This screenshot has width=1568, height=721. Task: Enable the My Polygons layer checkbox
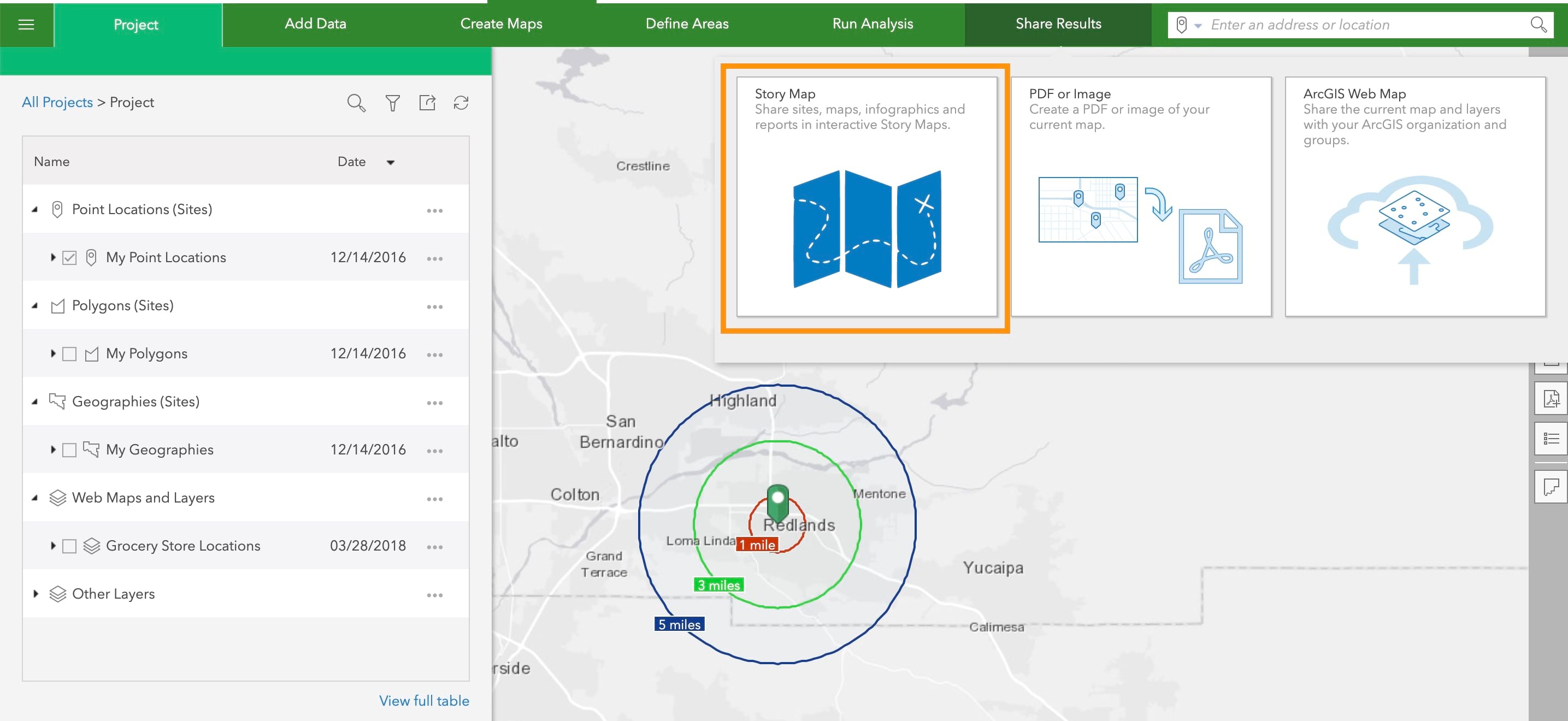tap(69, 354)
